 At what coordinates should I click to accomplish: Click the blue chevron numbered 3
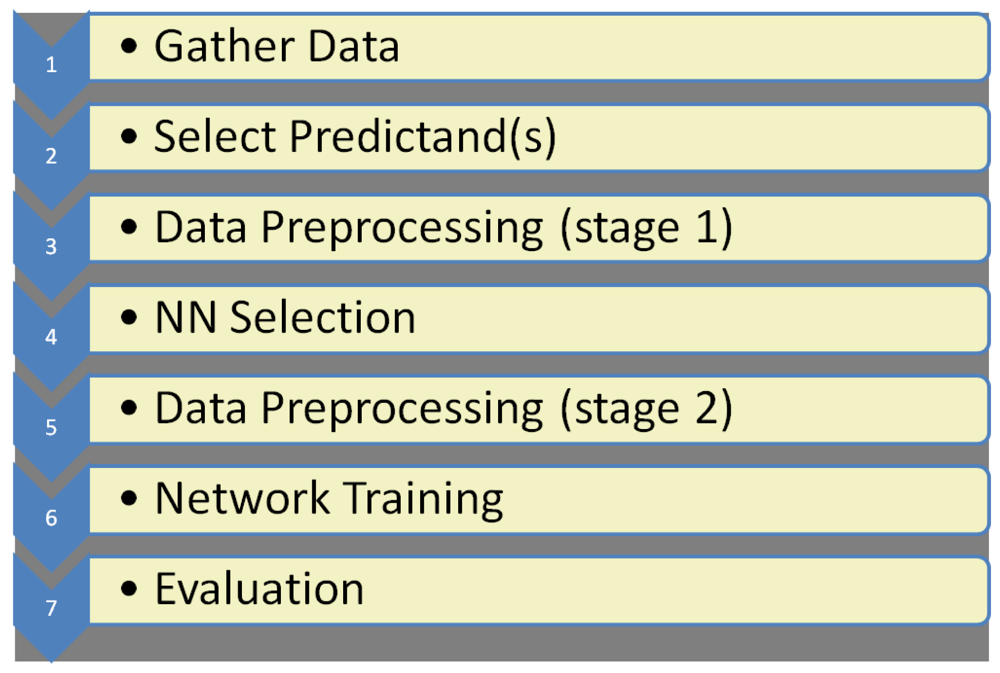pyautogui.click(x=51, y=244)
